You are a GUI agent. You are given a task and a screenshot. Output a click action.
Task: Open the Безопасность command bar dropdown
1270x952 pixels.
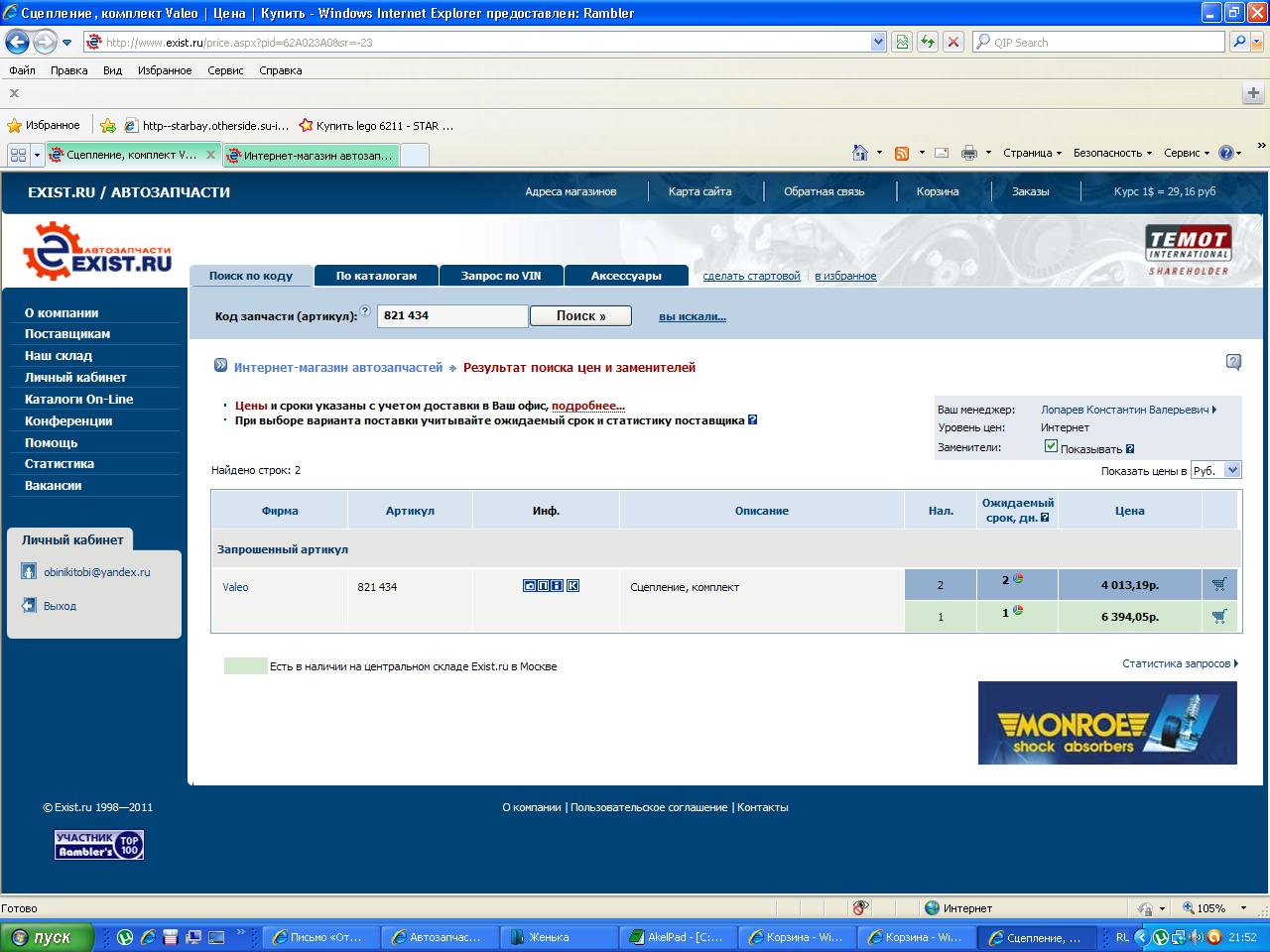[x=1112, y=153]
